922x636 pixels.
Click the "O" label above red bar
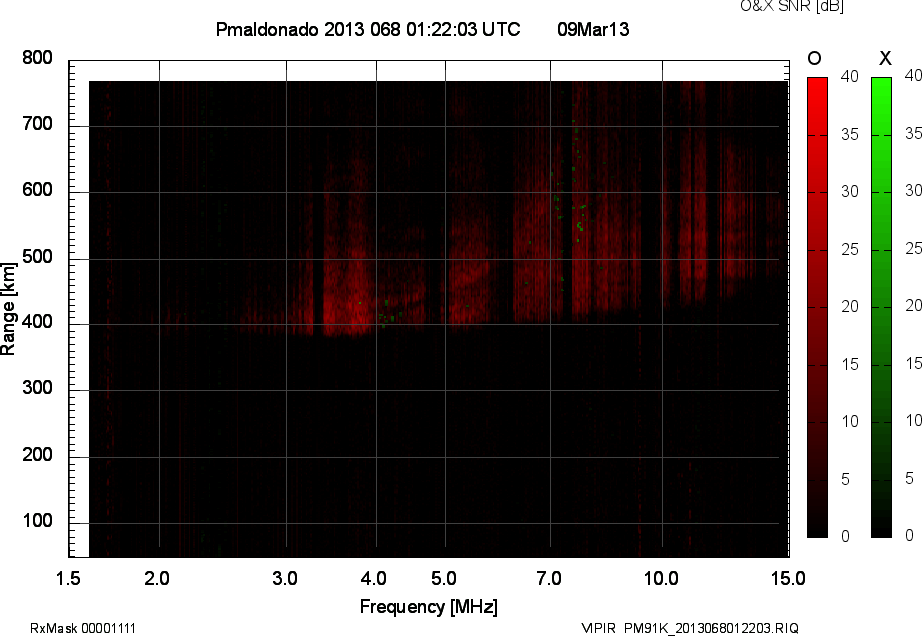coord(816,59)
